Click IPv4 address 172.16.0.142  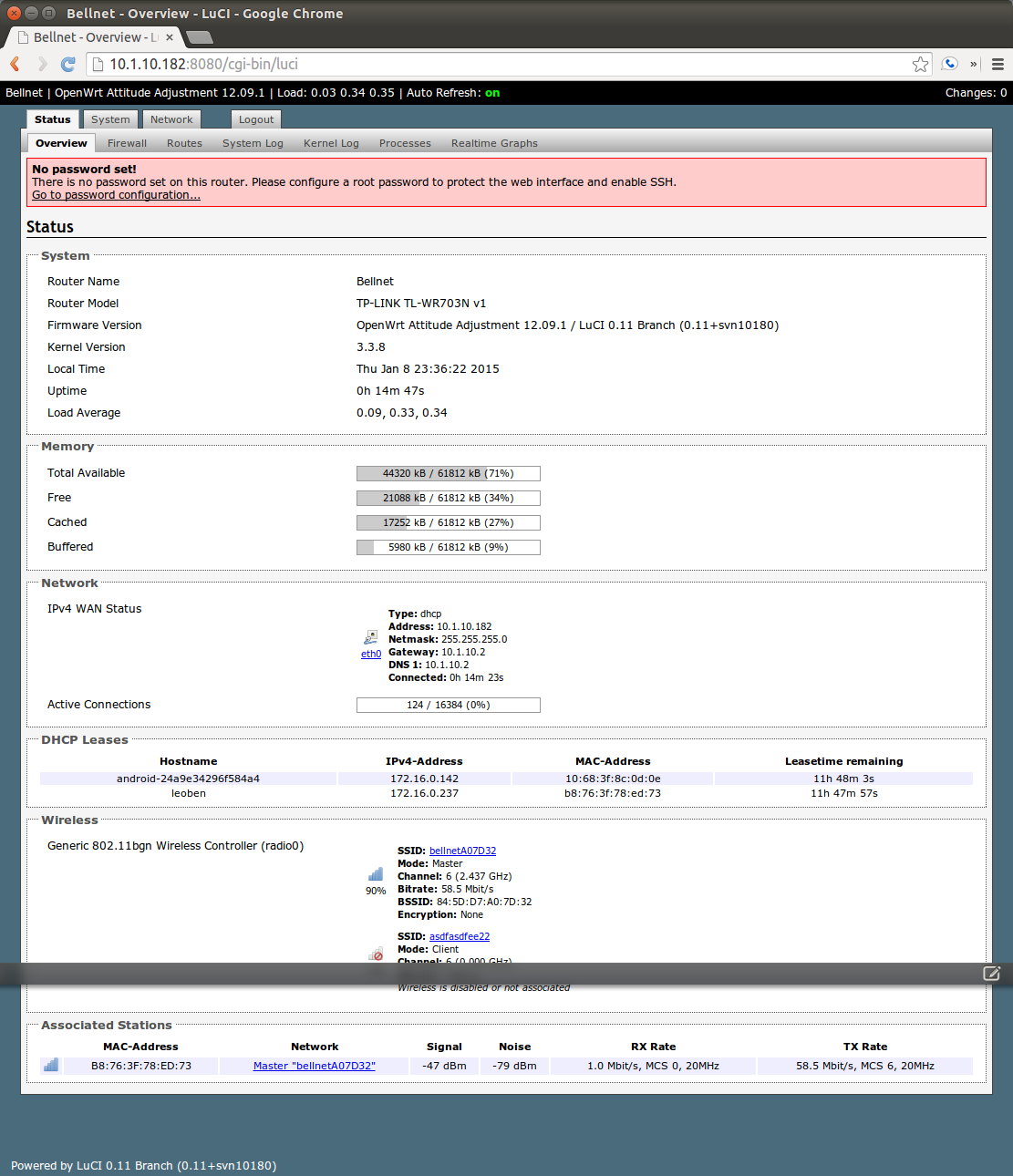click(x=425, y=779)
